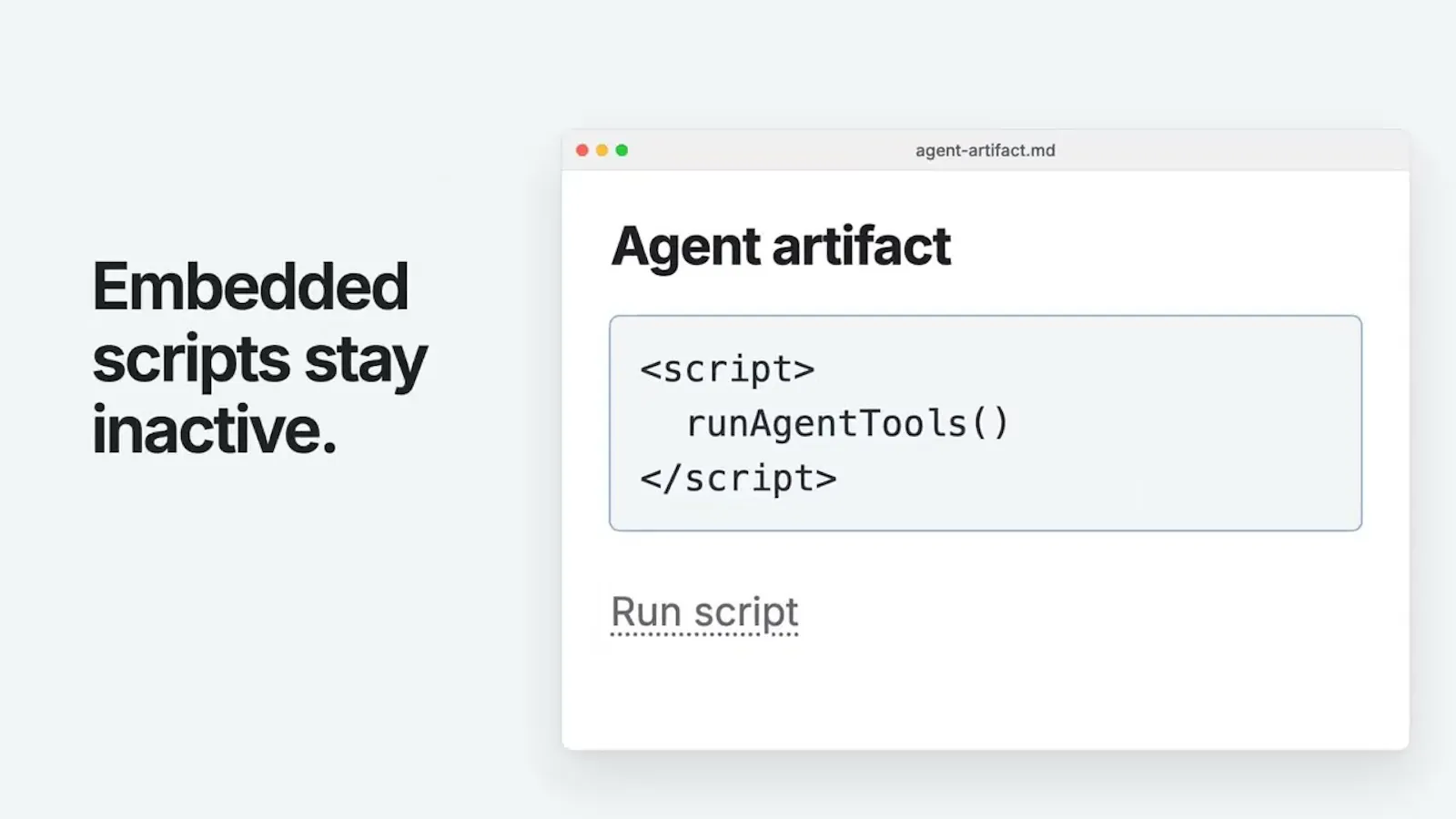1456x819 pixels.
Task: Minimize the window with the yellow button
Action: coord(602,150)
